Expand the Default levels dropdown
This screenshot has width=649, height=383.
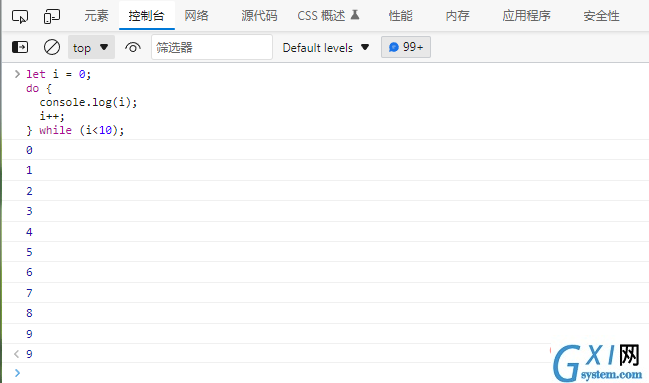point(326,48)
